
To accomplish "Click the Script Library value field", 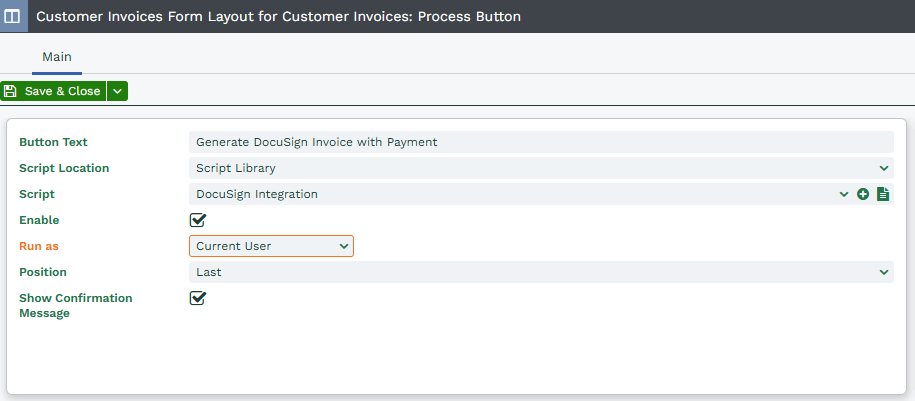I will click(x=534, y=168).
